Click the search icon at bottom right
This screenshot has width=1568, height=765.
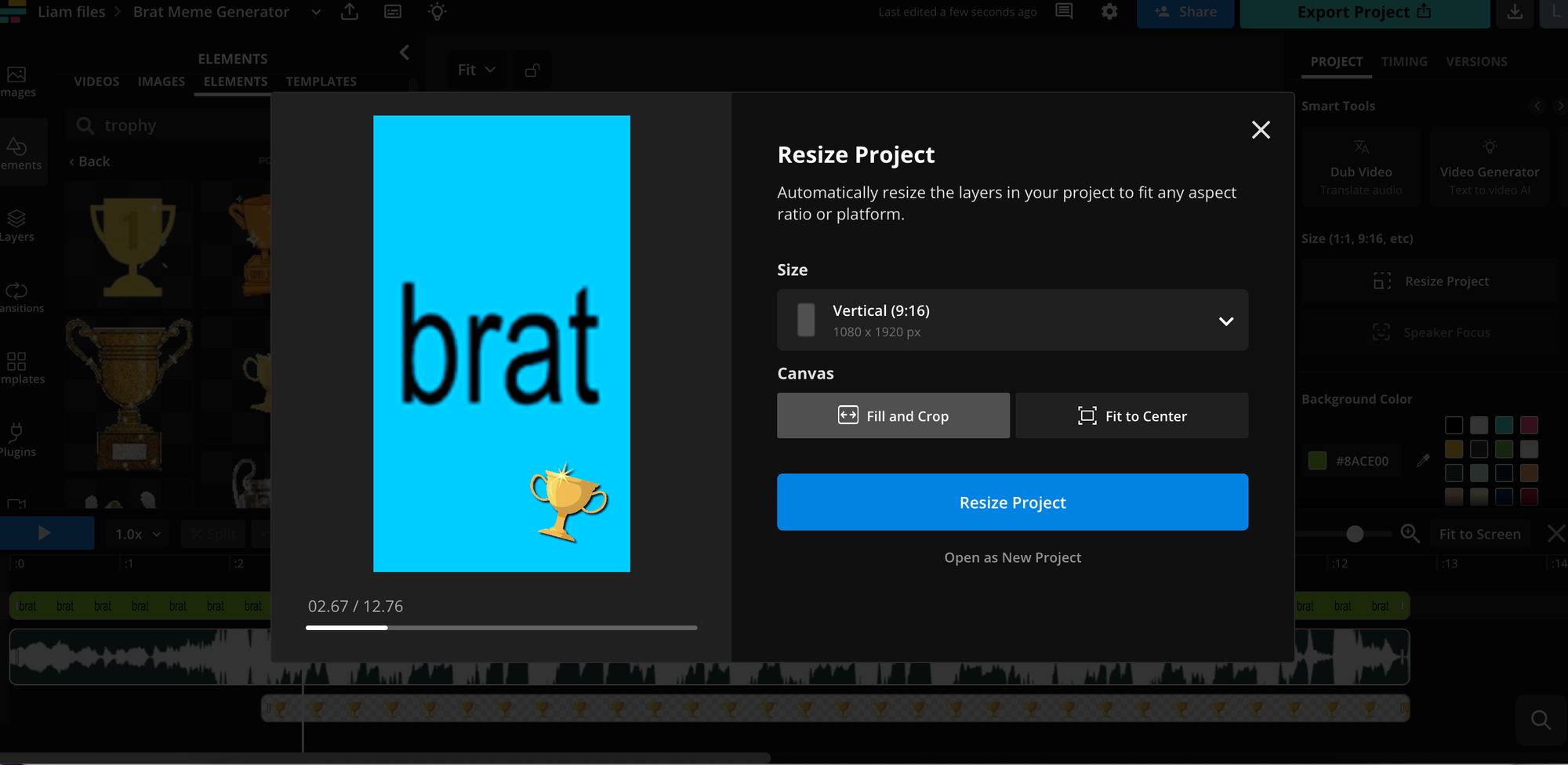[x=1541, y=720]
